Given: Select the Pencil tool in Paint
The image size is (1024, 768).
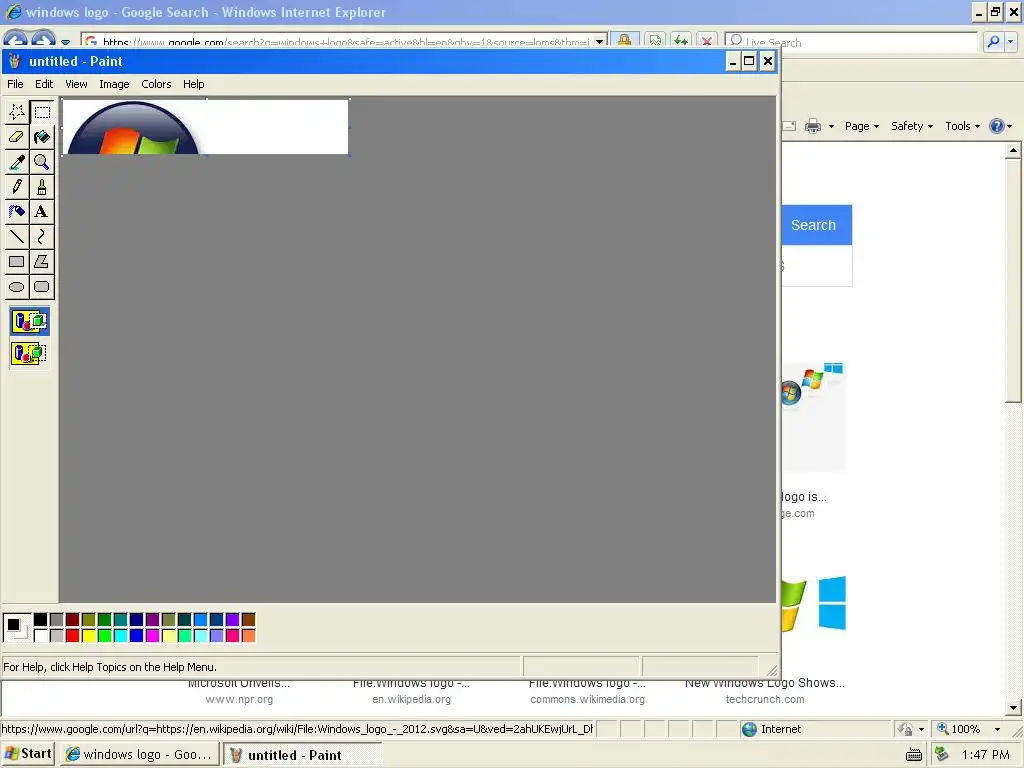Looking at the screenshot, I should click(x=17, y=187).
